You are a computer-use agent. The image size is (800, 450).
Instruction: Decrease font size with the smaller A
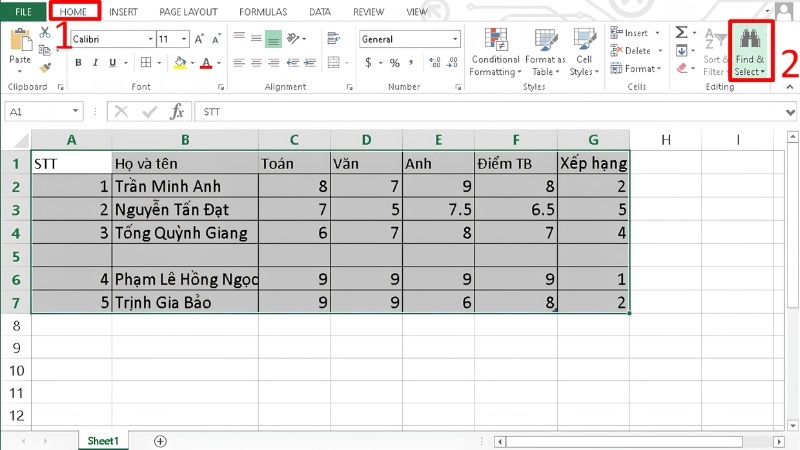[216, 39]
